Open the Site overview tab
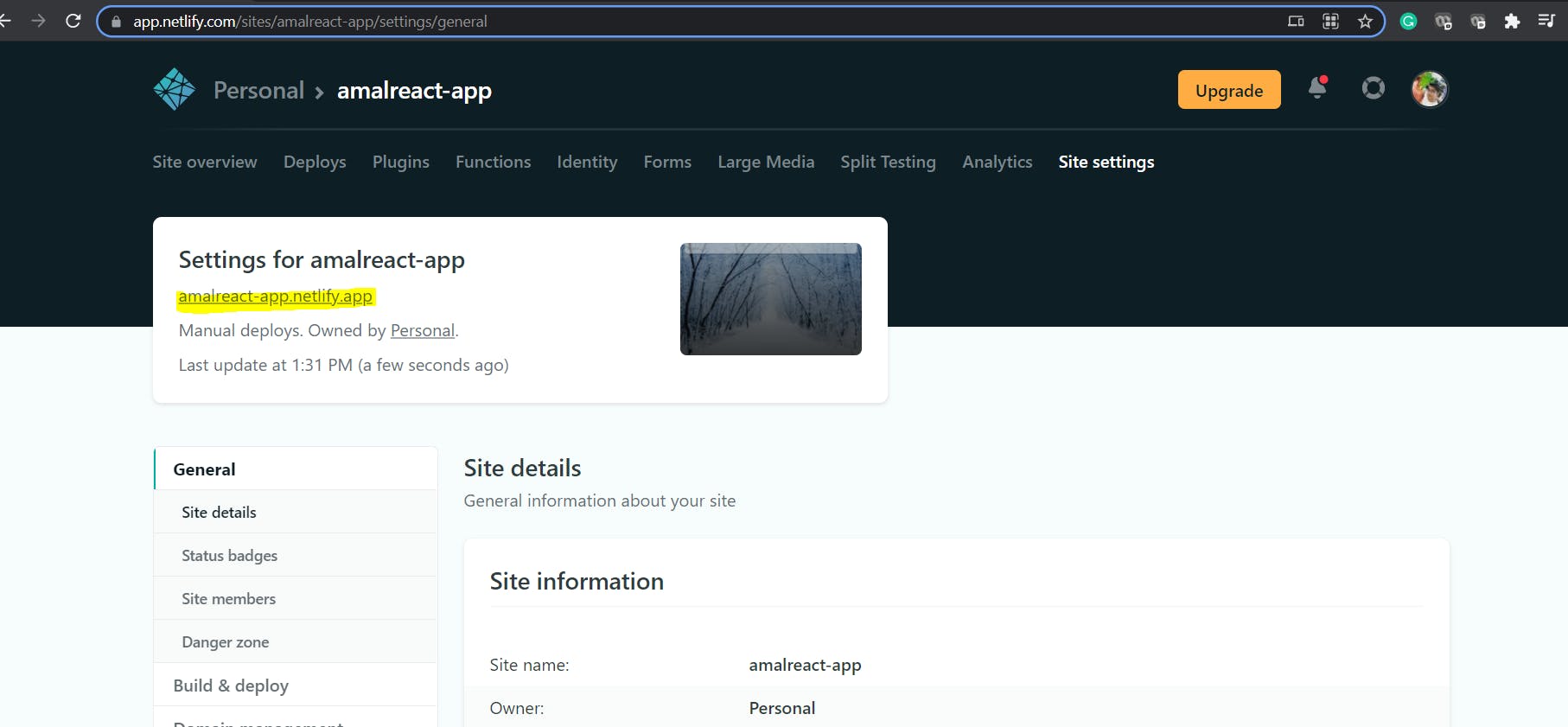This screenshot has width=1568, height=727. point(205,162)
